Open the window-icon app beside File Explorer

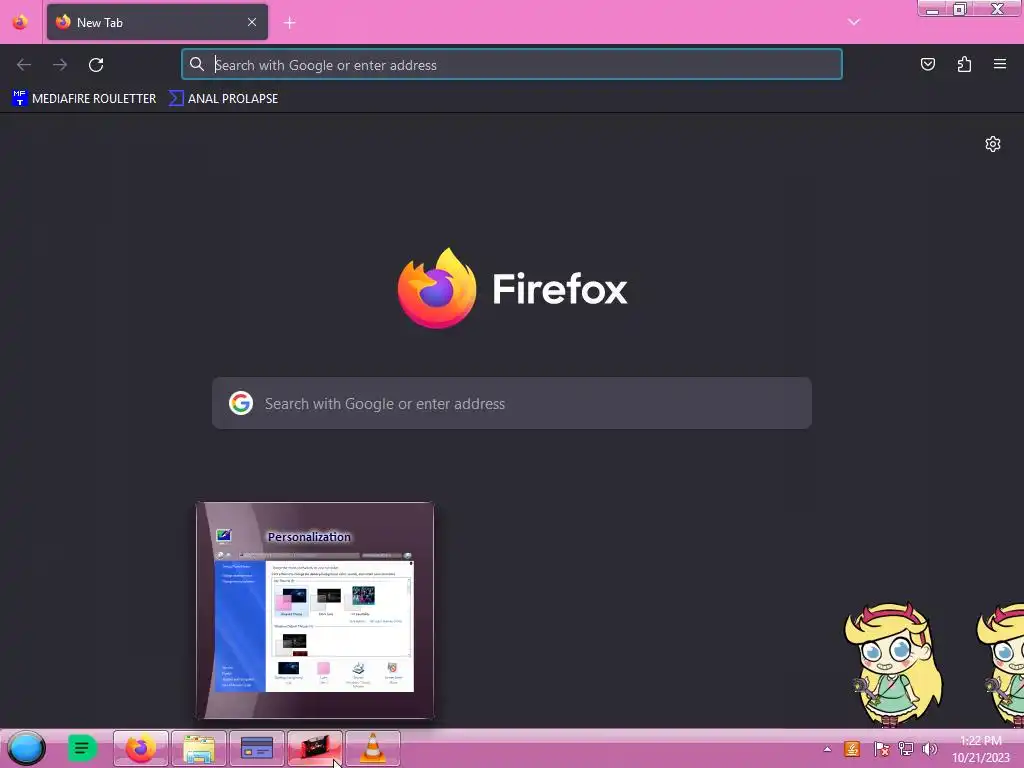[257, 748]
